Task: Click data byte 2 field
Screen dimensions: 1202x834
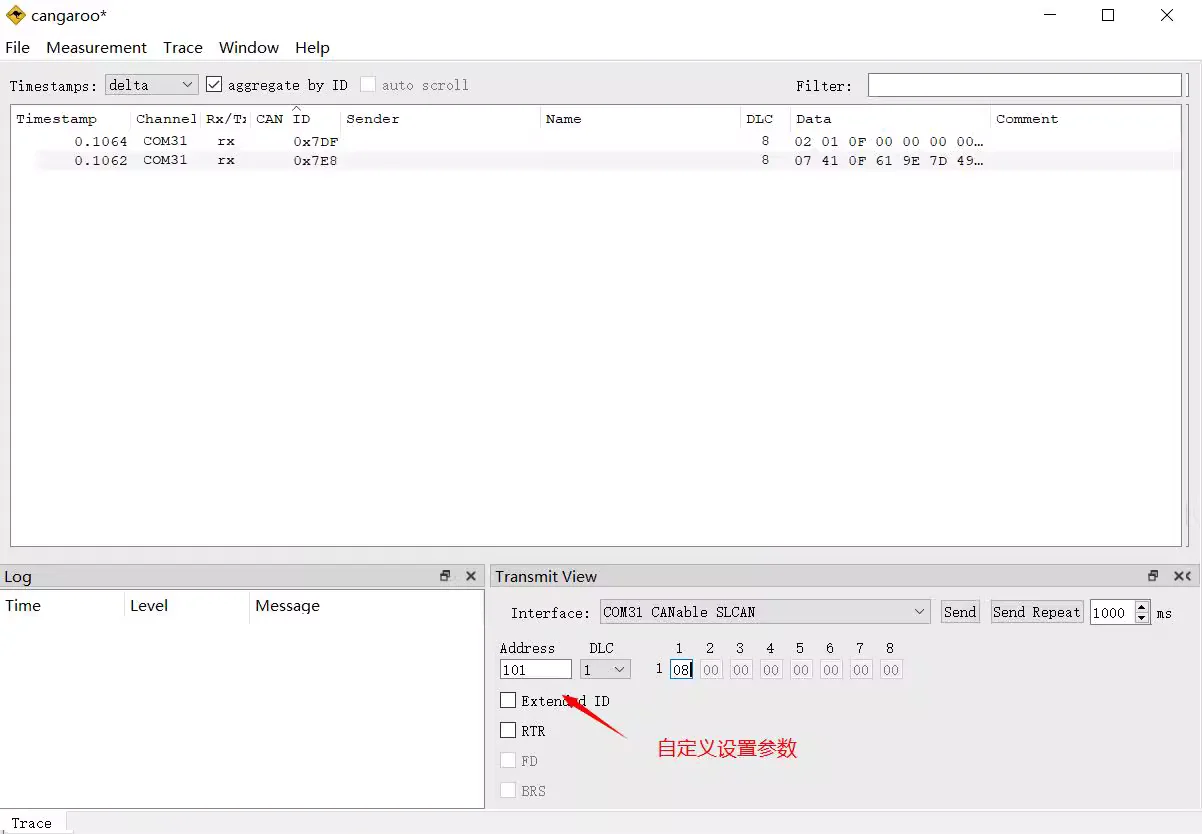Action: 711,669
